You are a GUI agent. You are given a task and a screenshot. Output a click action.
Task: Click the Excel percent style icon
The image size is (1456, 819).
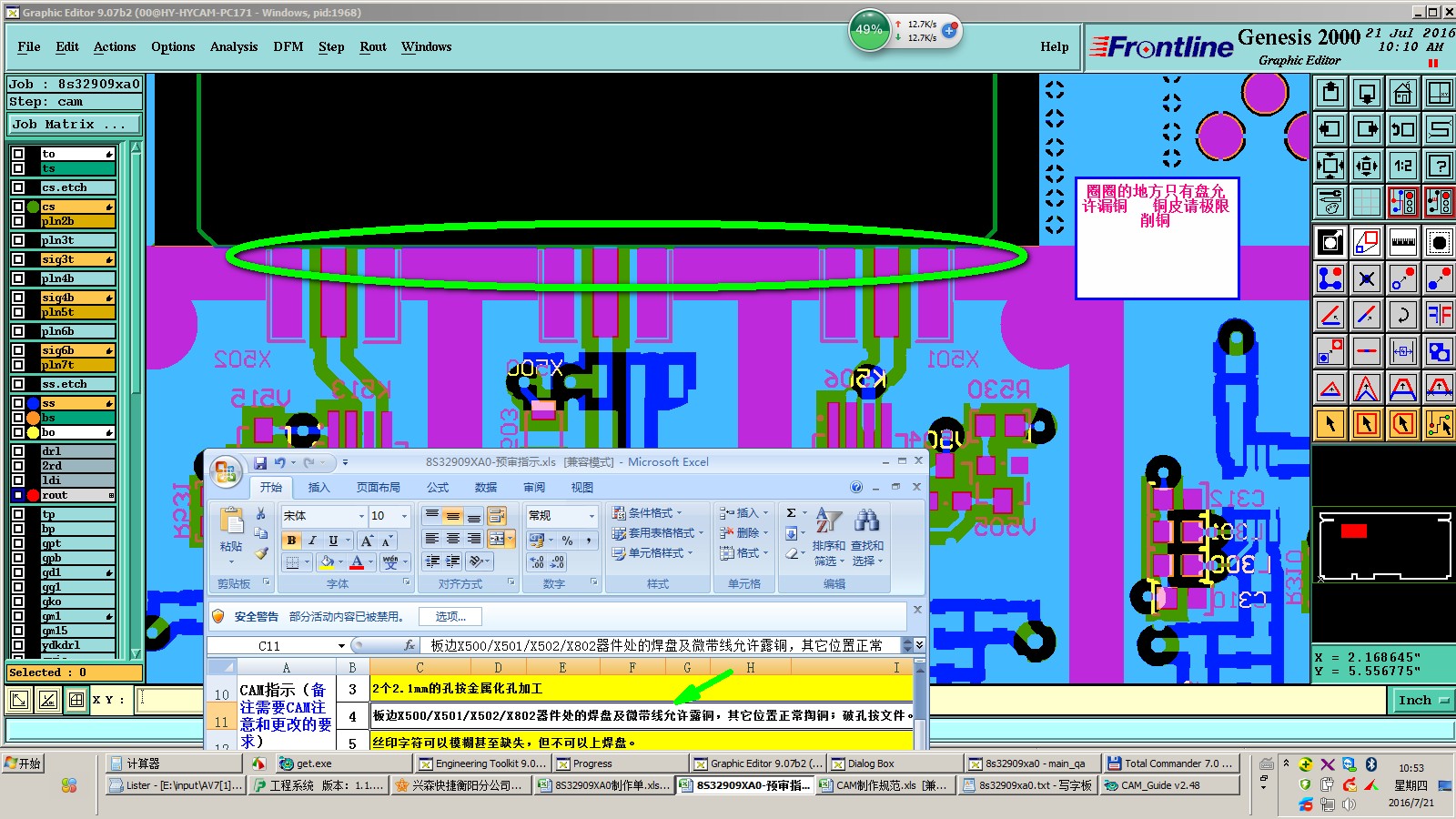(567, 540)
